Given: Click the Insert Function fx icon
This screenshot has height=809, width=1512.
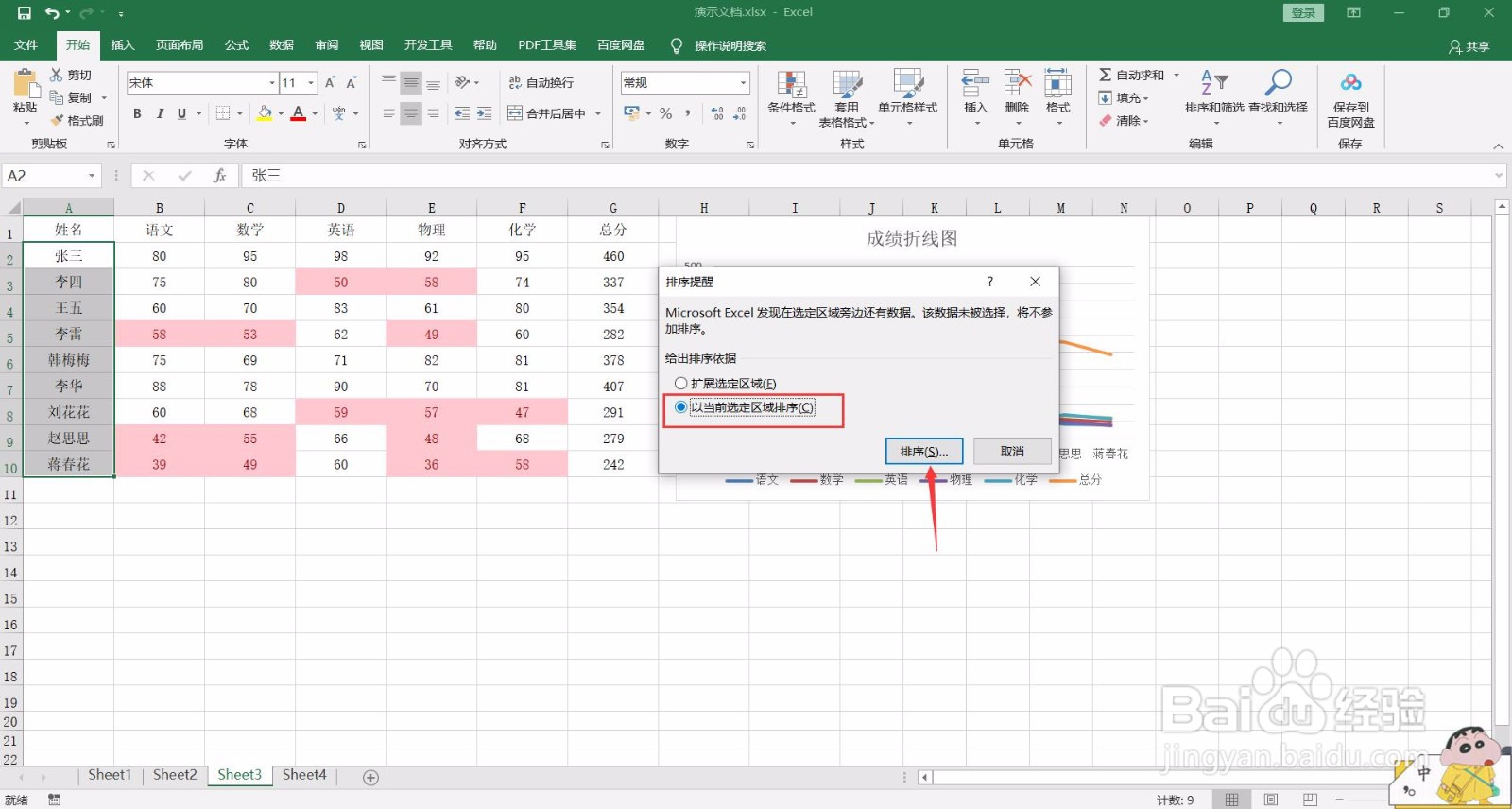Looking at the screenshot, I should [219, 176].
